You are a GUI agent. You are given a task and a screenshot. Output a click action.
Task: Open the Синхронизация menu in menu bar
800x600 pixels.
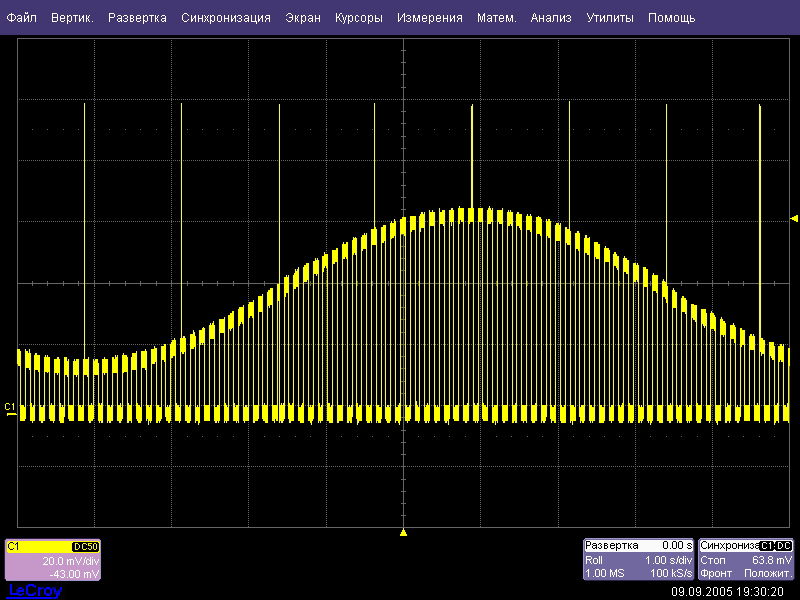[x=226, y=18]
